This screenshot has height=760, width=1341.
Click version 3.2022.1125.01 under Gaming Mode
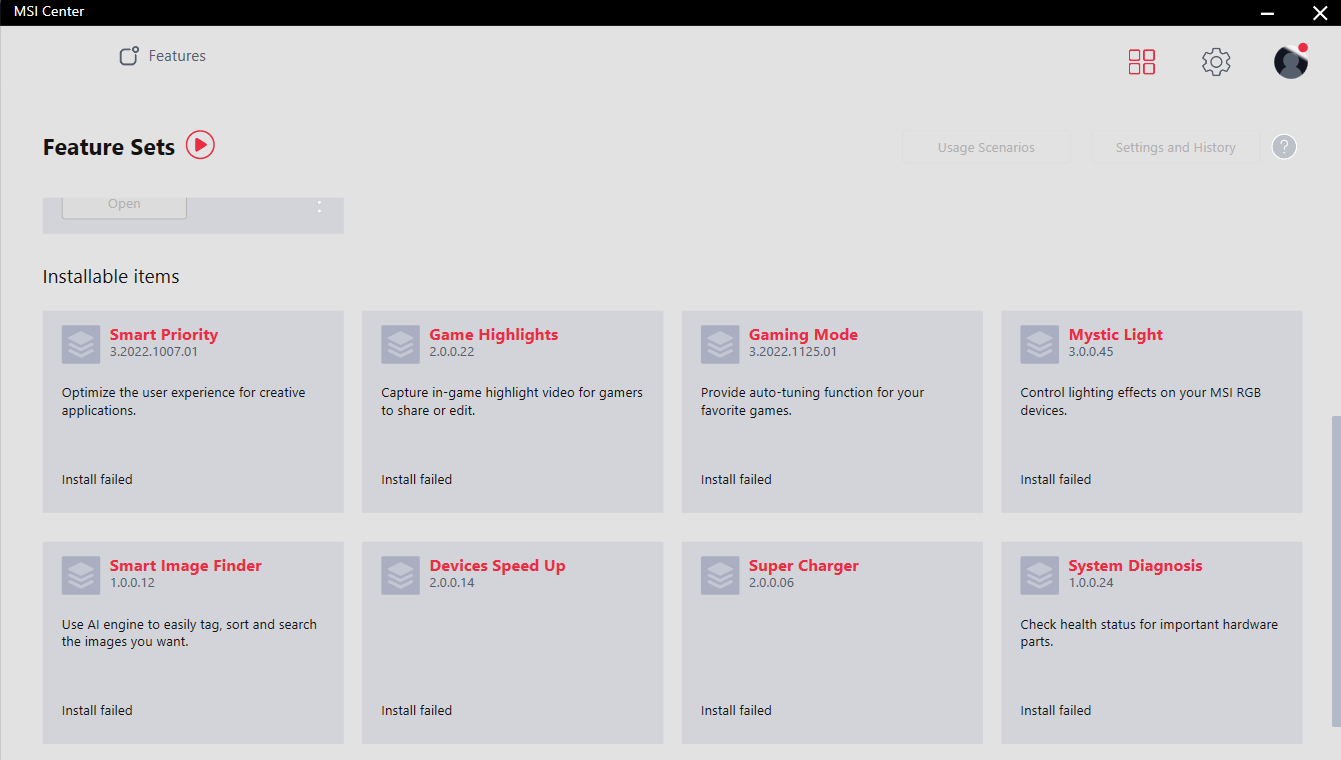793,352
